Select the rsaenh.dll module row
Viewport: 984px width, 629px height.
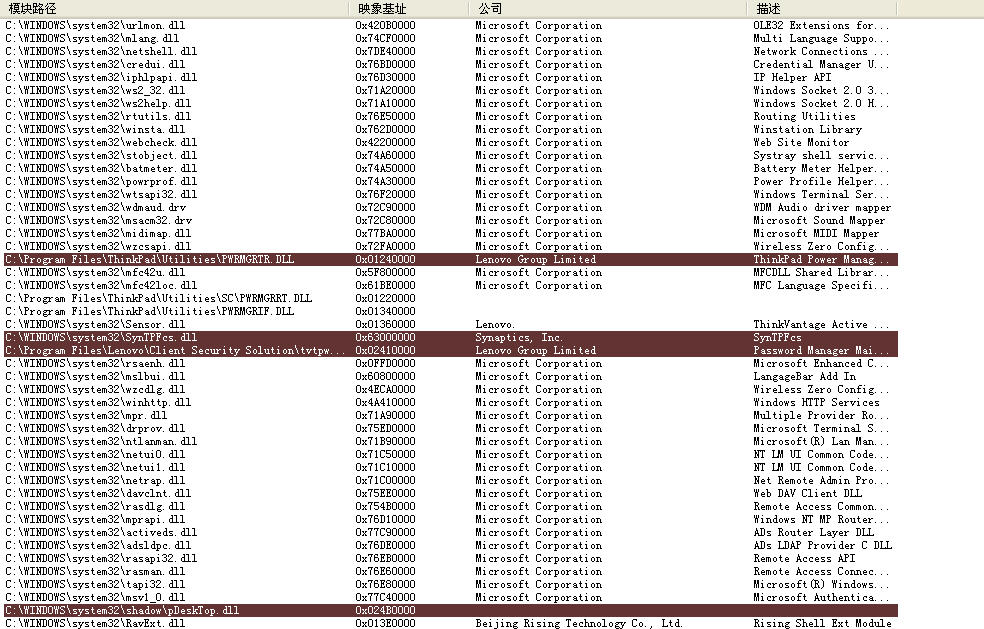point(451,363)
